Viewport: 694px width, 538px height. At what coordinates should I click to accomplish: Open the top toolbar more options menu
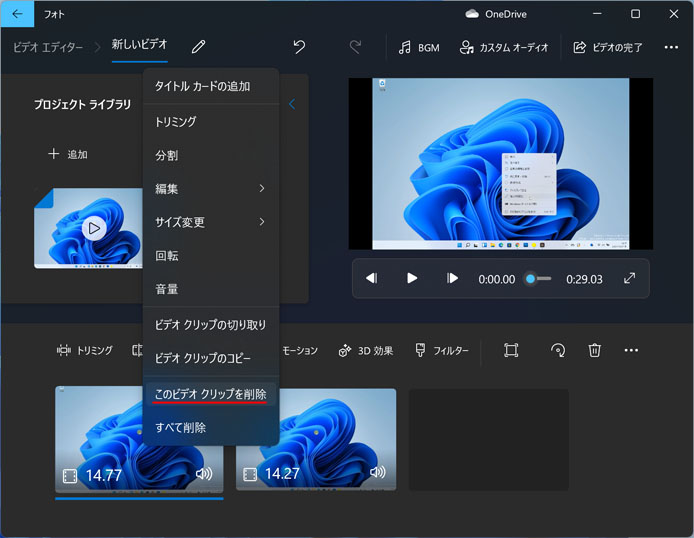point(671,47)
